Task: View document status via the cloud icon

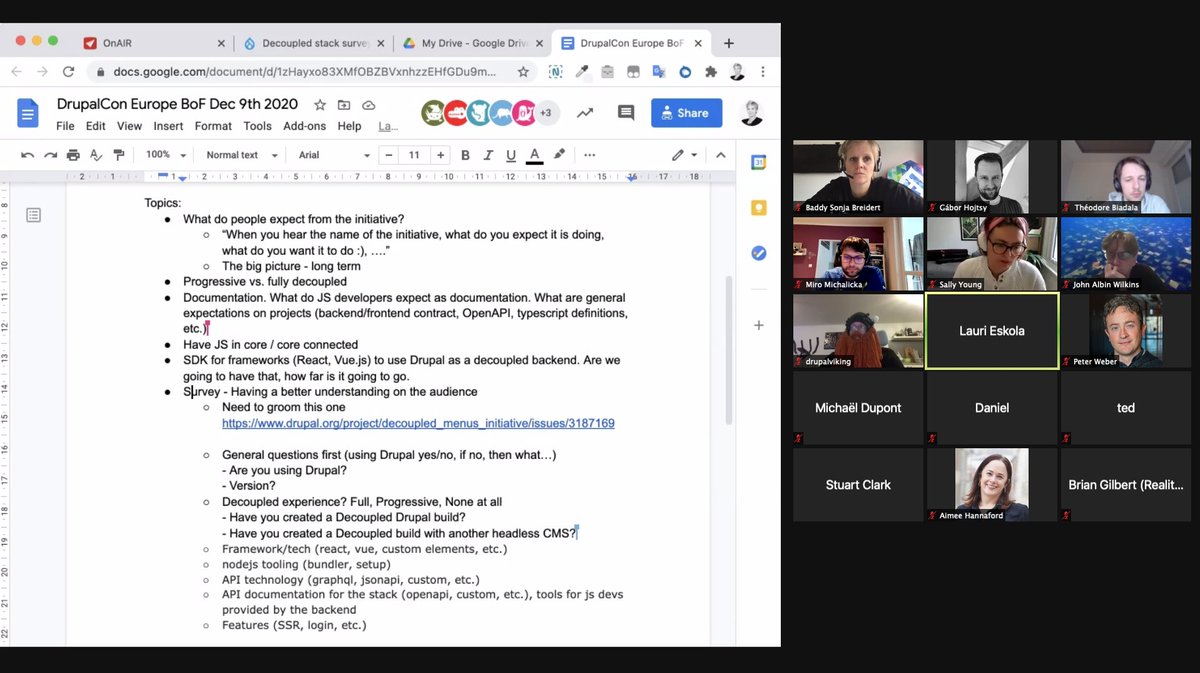Action: click(x=368, y=105)
